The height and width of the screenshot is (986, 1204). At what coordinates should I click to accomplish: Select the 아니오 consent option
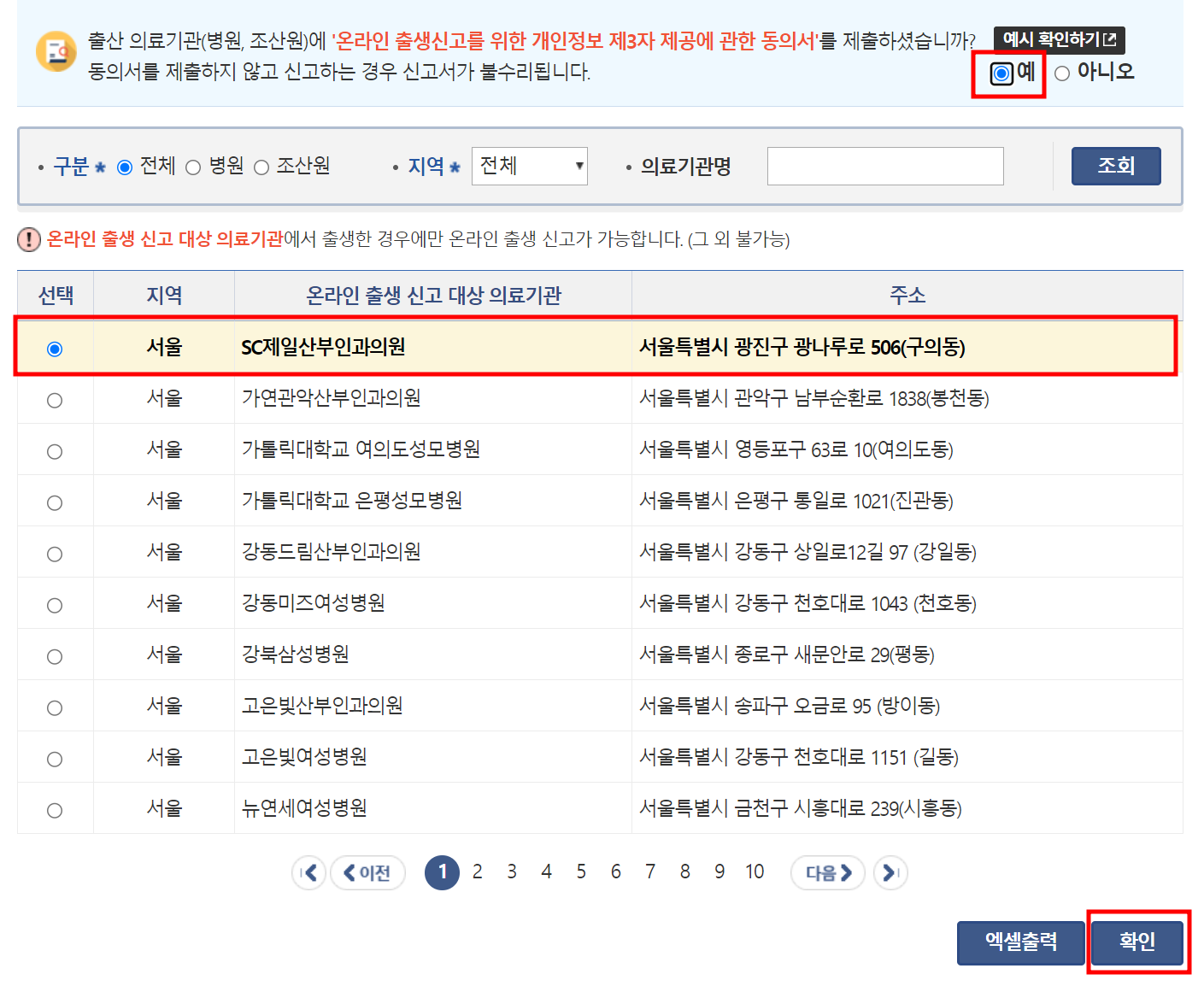pos(1063,73)
